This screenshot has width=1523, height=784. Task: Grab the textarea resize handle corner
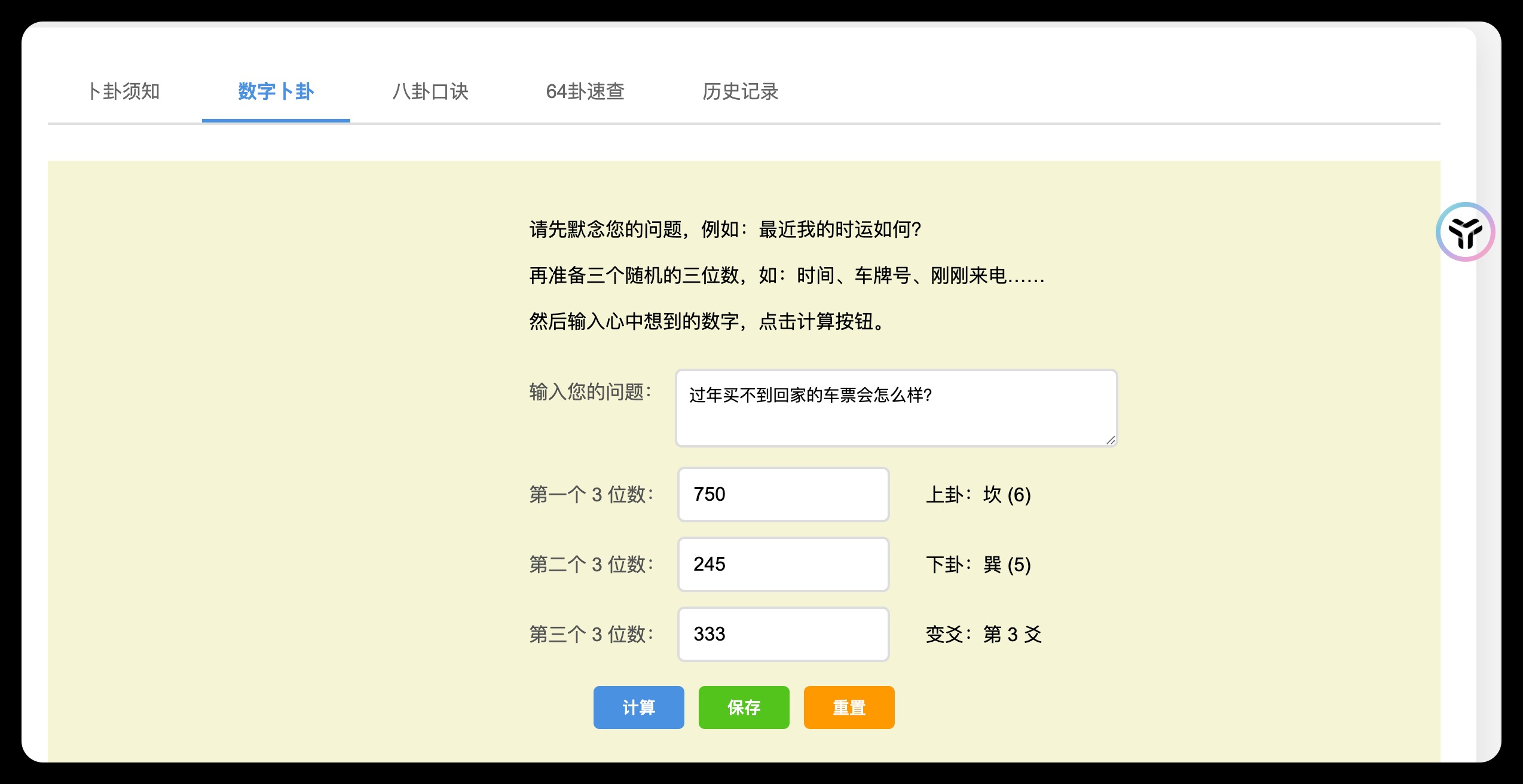pyautogui.click(x=1111, y=440)
